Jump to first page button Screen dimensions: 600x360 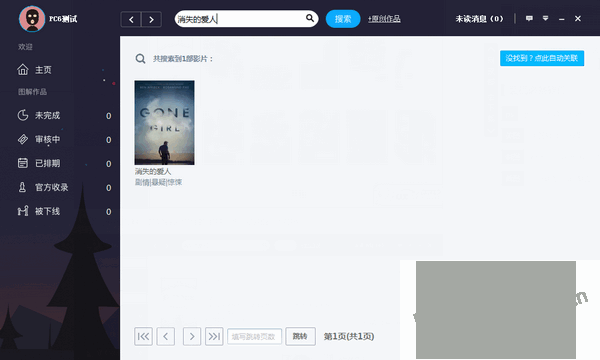[x=143, y=336]
